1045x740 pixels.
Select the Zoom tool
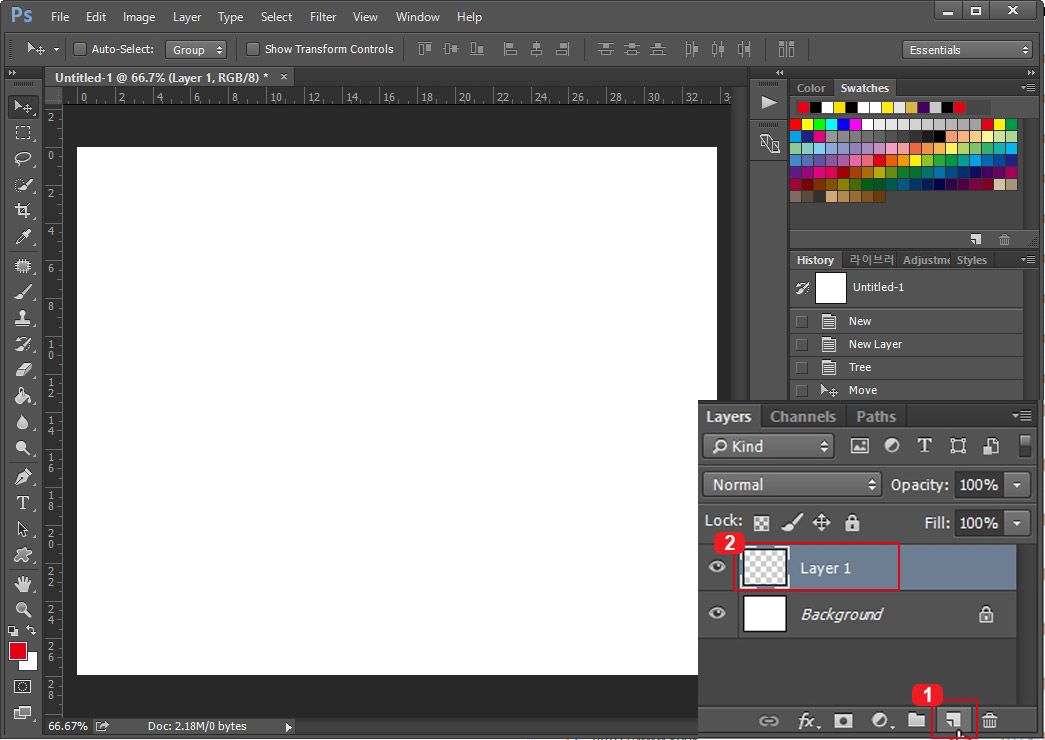pyautogui.click(x=23, y=609)
